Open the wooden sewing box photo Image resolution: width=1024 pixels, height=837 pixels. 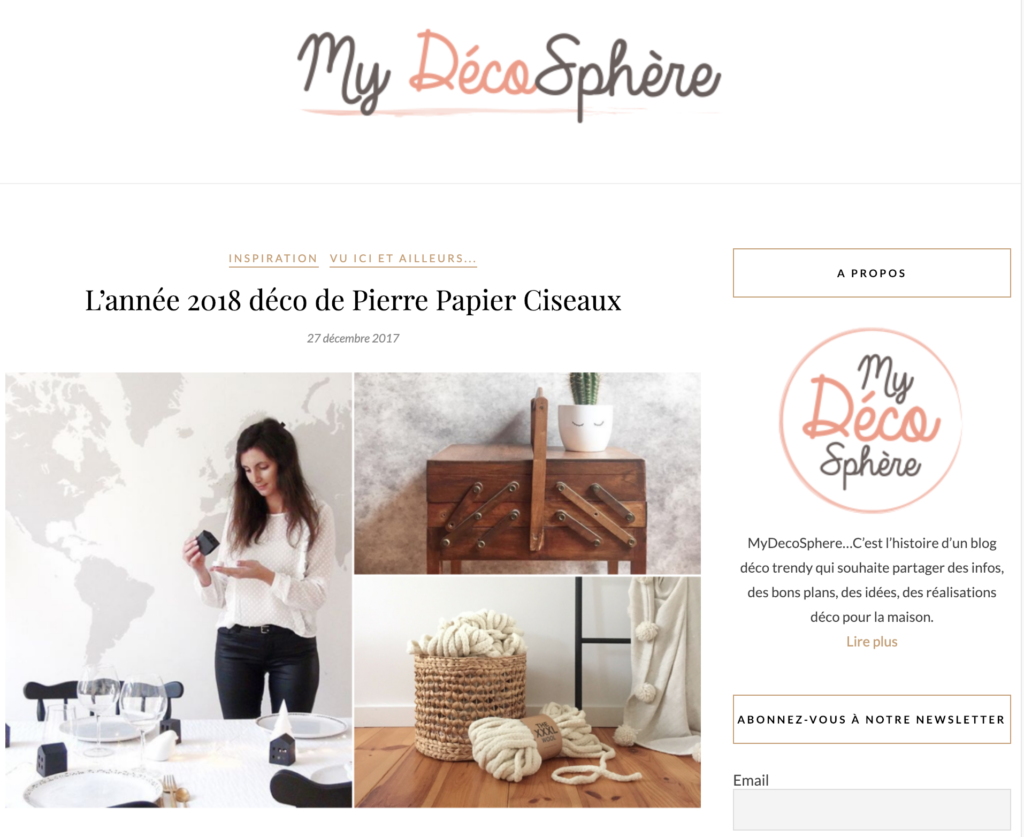click(x=528, y=473)
